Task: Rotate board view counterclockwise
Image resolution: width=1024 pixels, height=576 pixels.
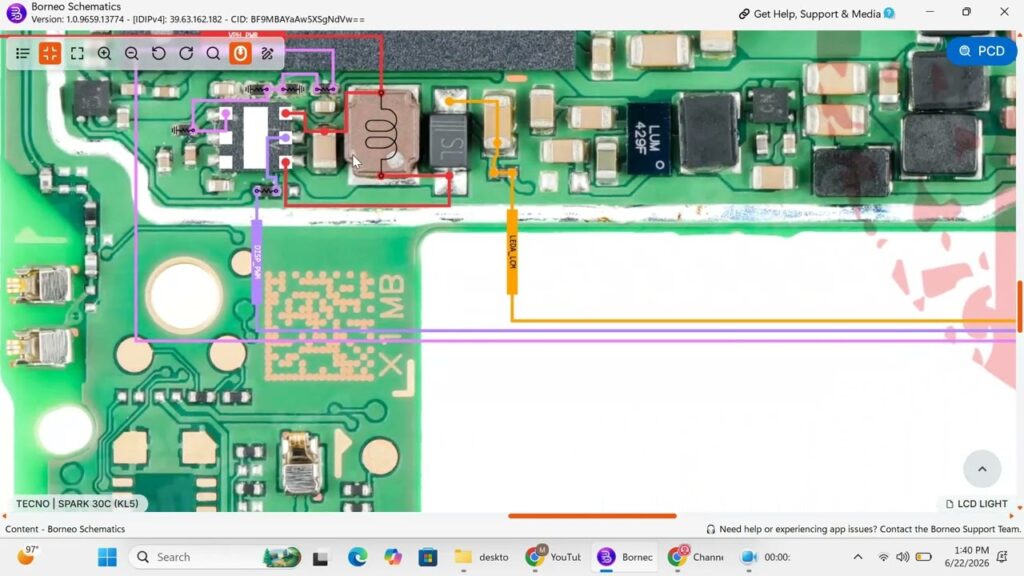Action: (159, 53)
